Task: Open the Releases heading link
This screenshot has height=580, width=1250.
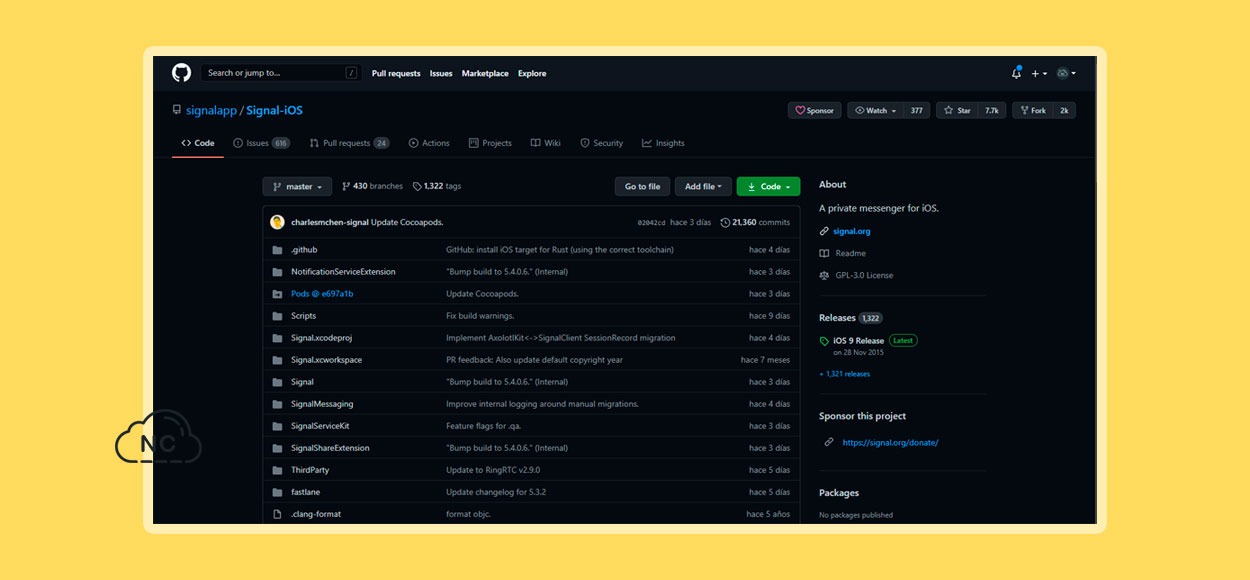Action: (x=837, y=318)
